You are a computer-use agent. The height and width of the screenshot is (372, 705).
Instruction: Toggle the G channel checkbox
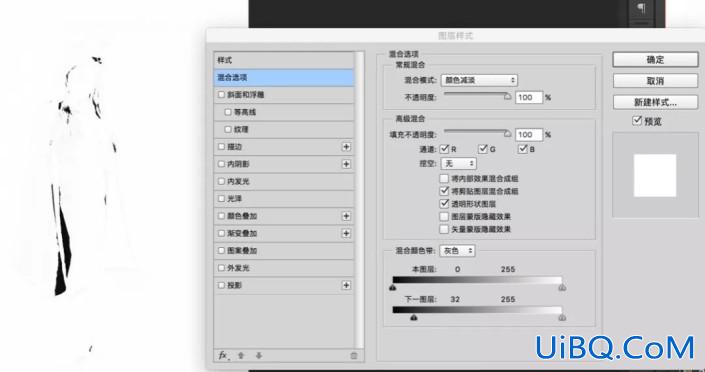point(483,149)
